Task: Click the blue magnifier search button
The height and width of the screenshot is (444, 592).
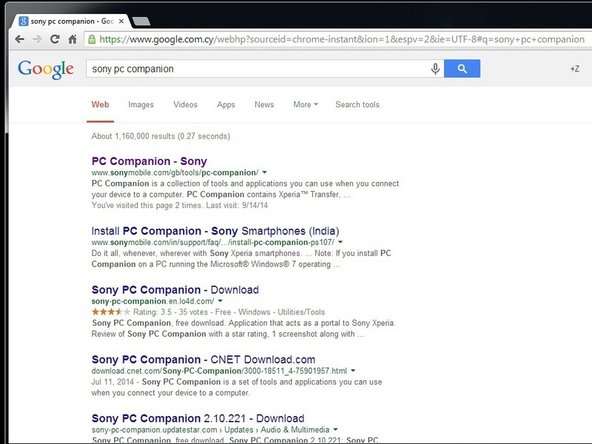Action: (462, 68)
